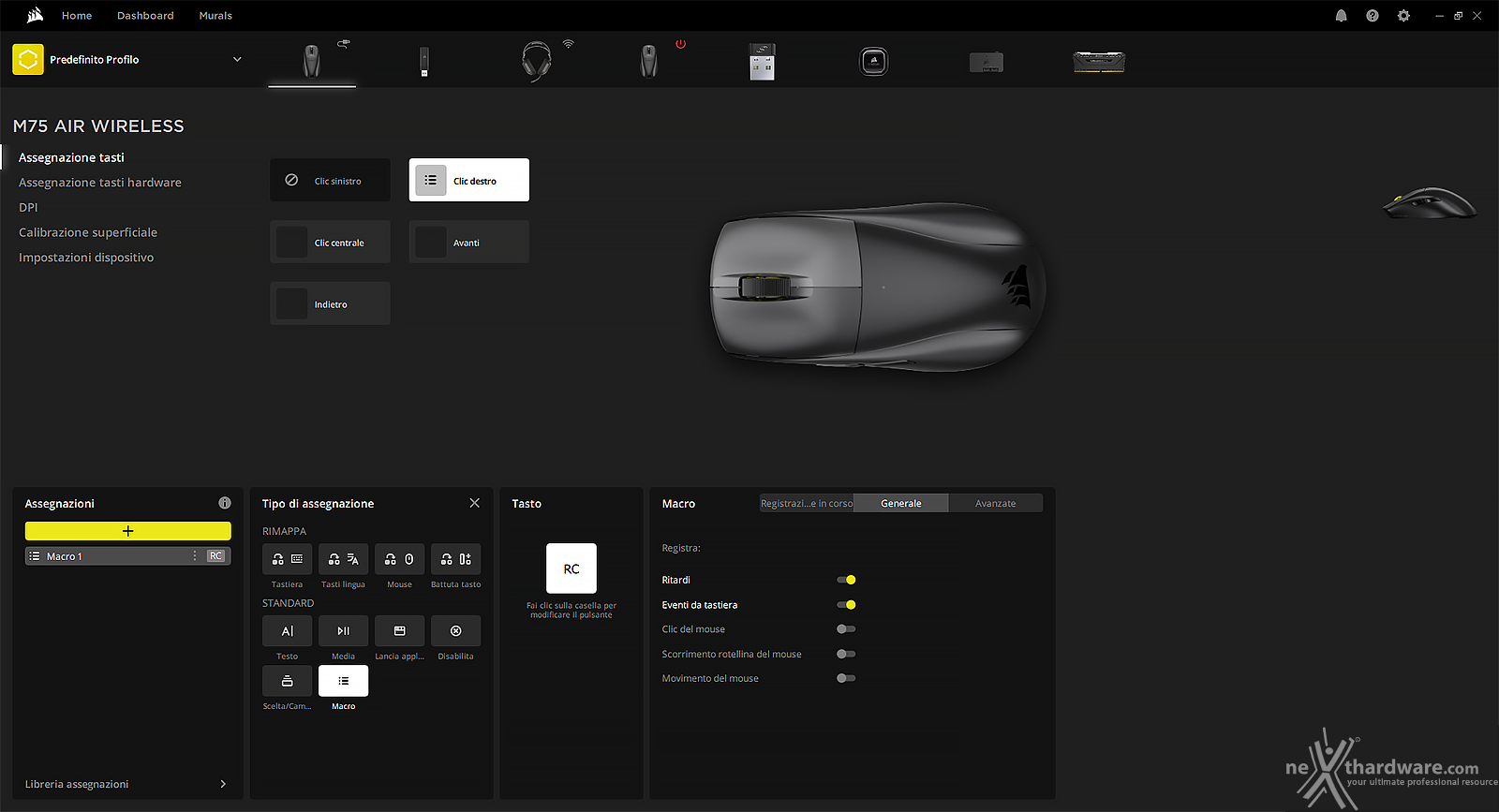The width and height of the screenshot is (1499, 812).
Task: Click side-view mouse thumbnail
Action: [x=1430, y=202]
